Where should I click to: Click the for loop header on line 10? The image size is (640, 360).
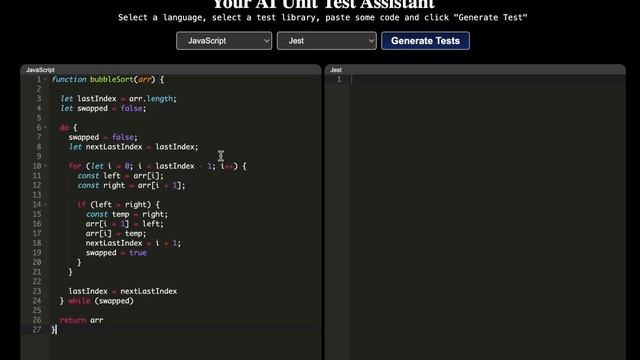[158, 166]
